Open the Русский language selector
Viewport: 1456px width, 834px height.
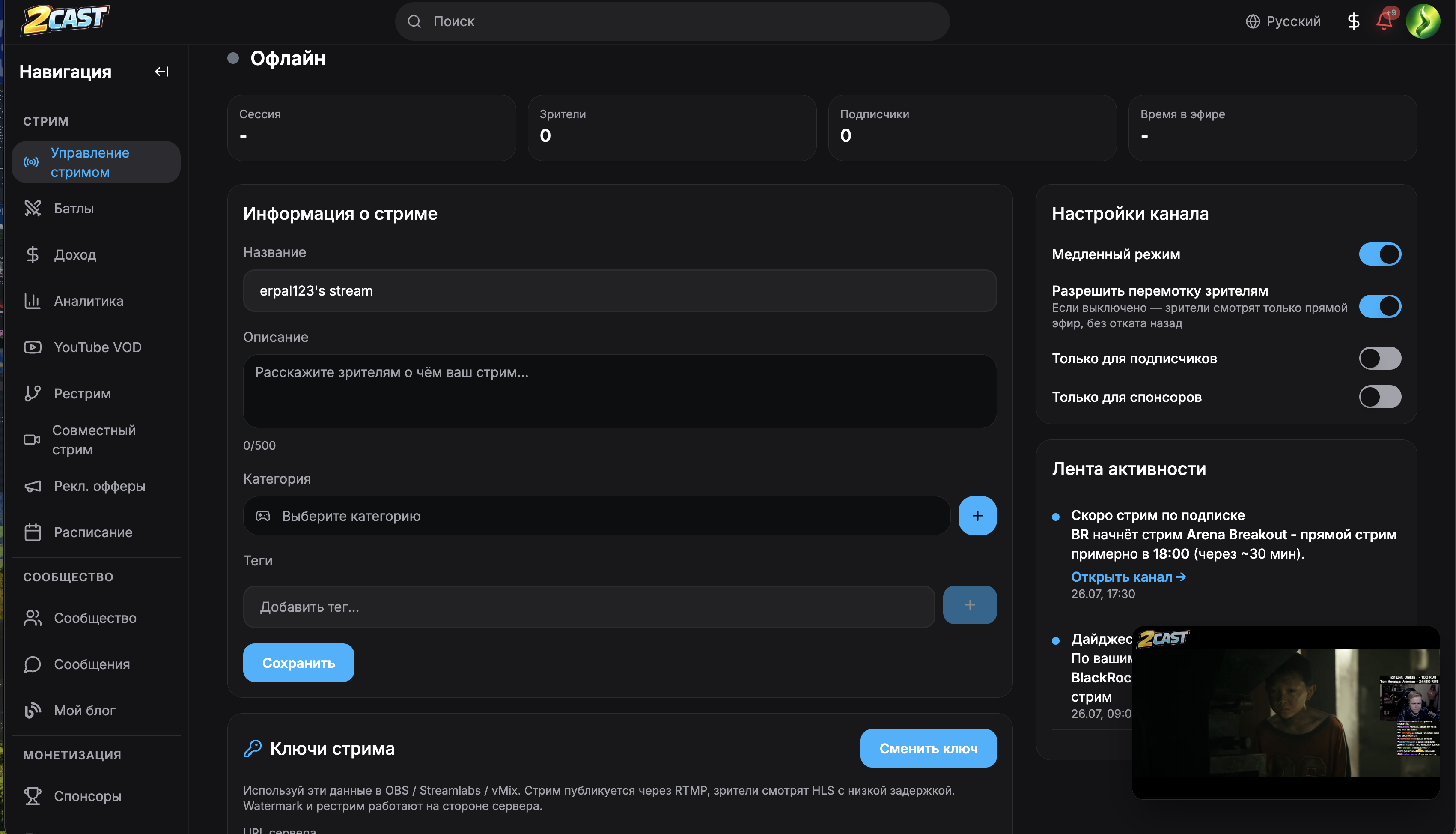[1283, 21]
